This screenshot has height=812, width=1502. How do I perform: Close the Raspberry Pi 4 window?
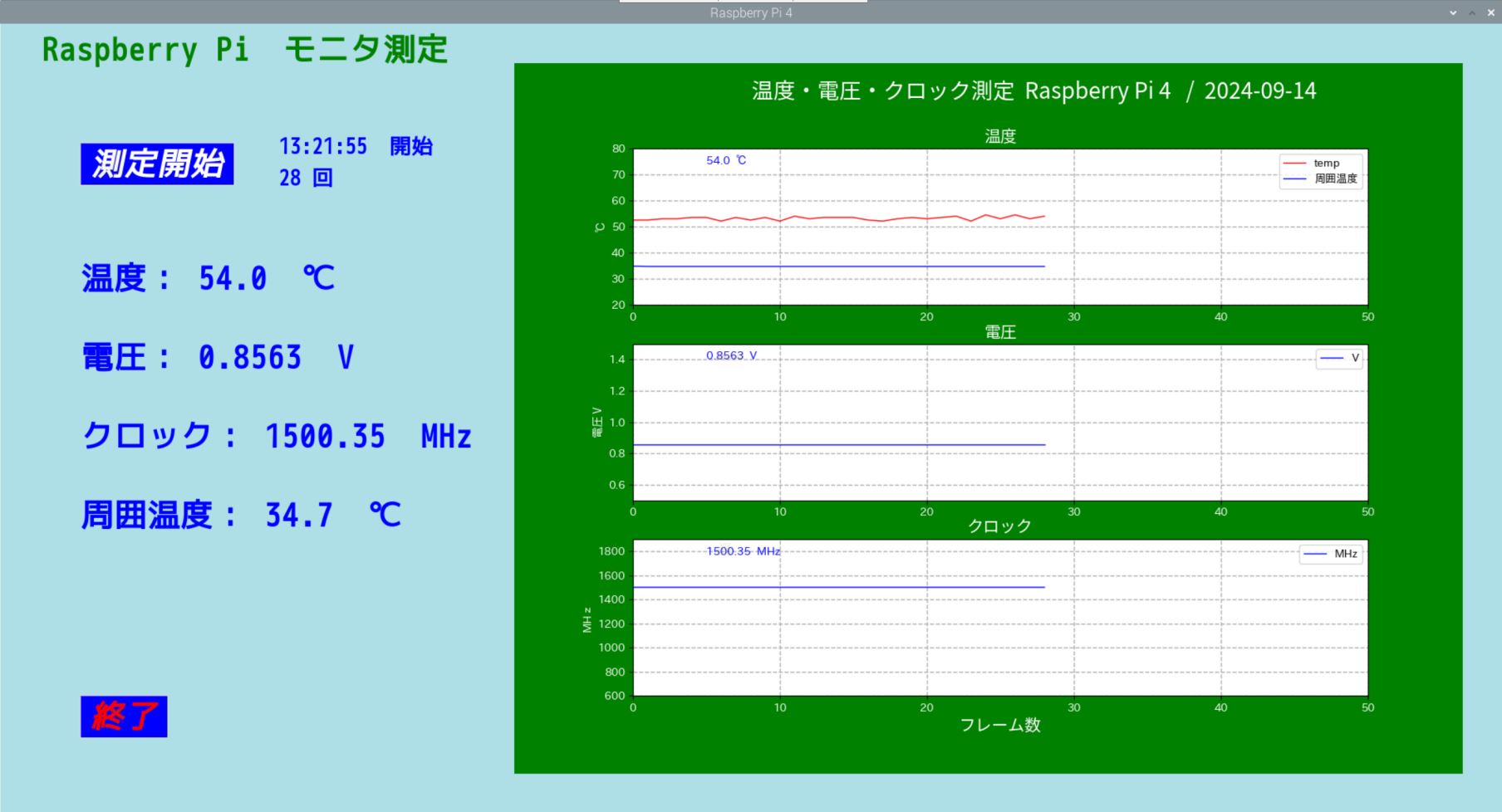tap(1491, 12)
